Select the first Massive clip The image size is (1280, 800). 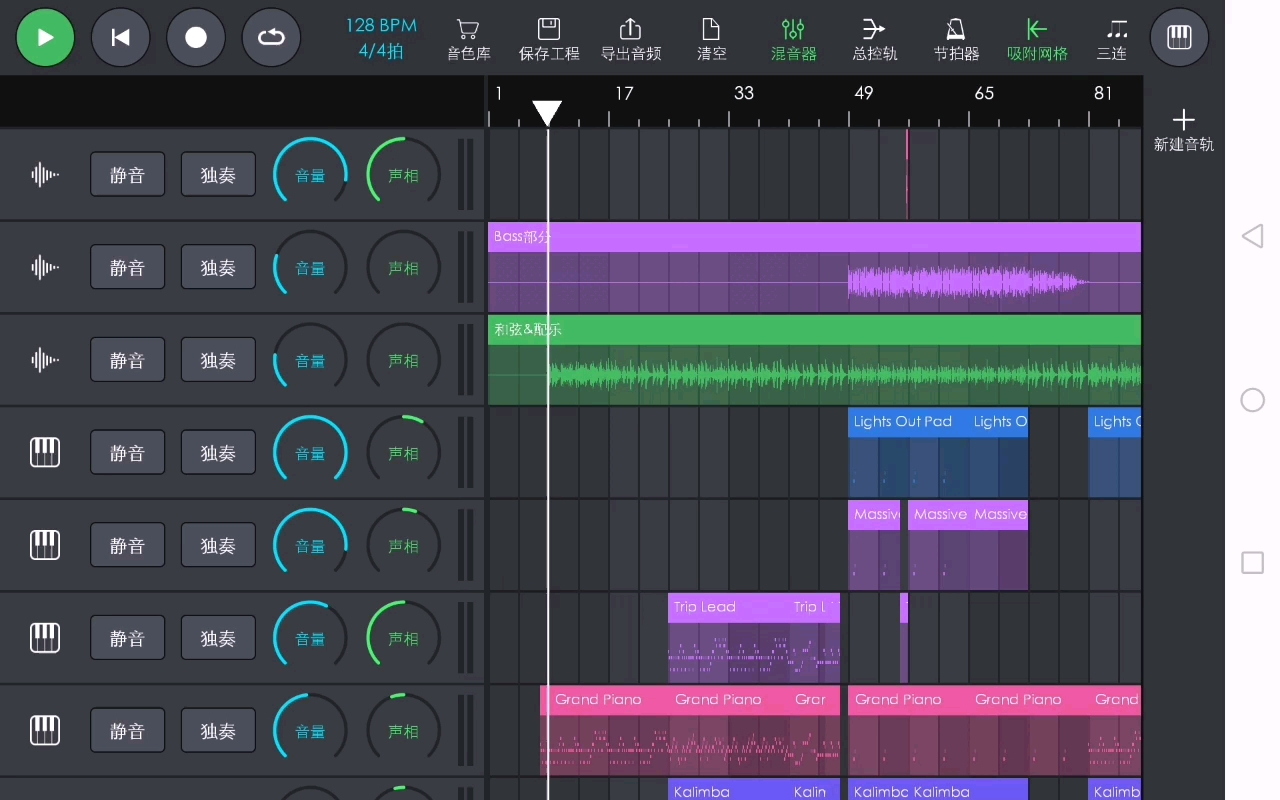point(874,545)
